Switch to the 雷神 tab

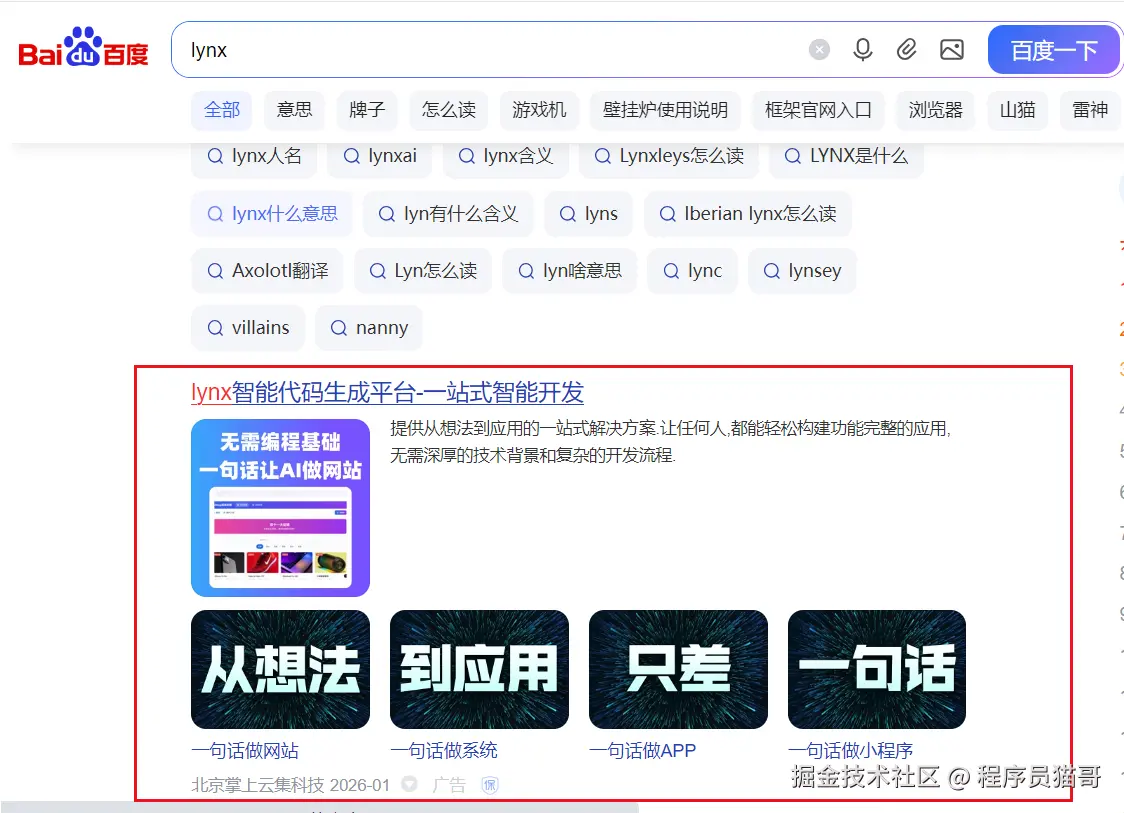(1090, 110)
